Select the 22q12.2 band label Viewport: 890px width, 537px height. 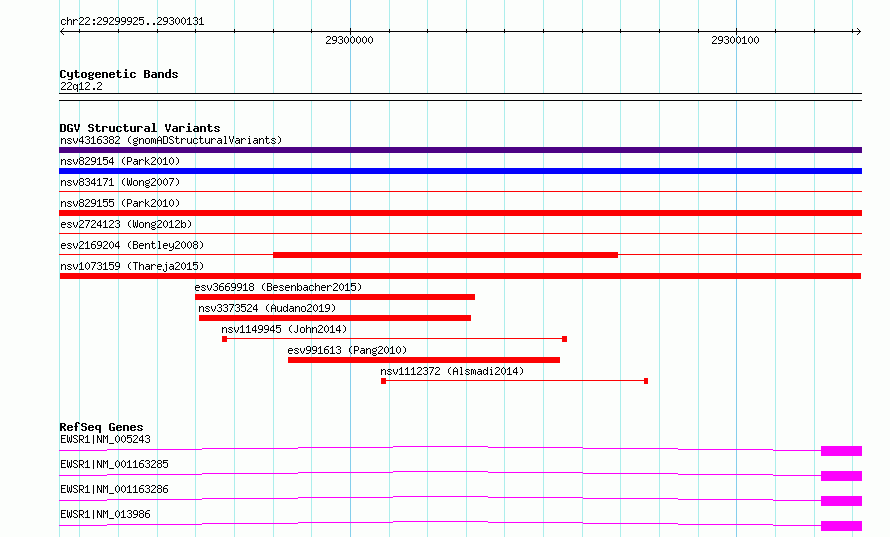pyautogui.click(x=81, y=86)
